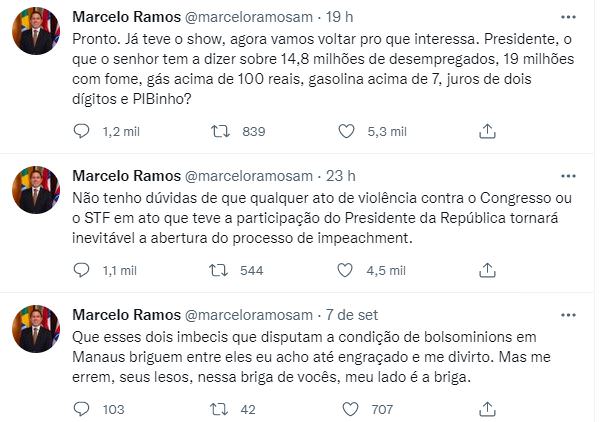
Task: Retweet the tweet with 839 retweets
Action: pyautogui.click(x=220, y=131)
